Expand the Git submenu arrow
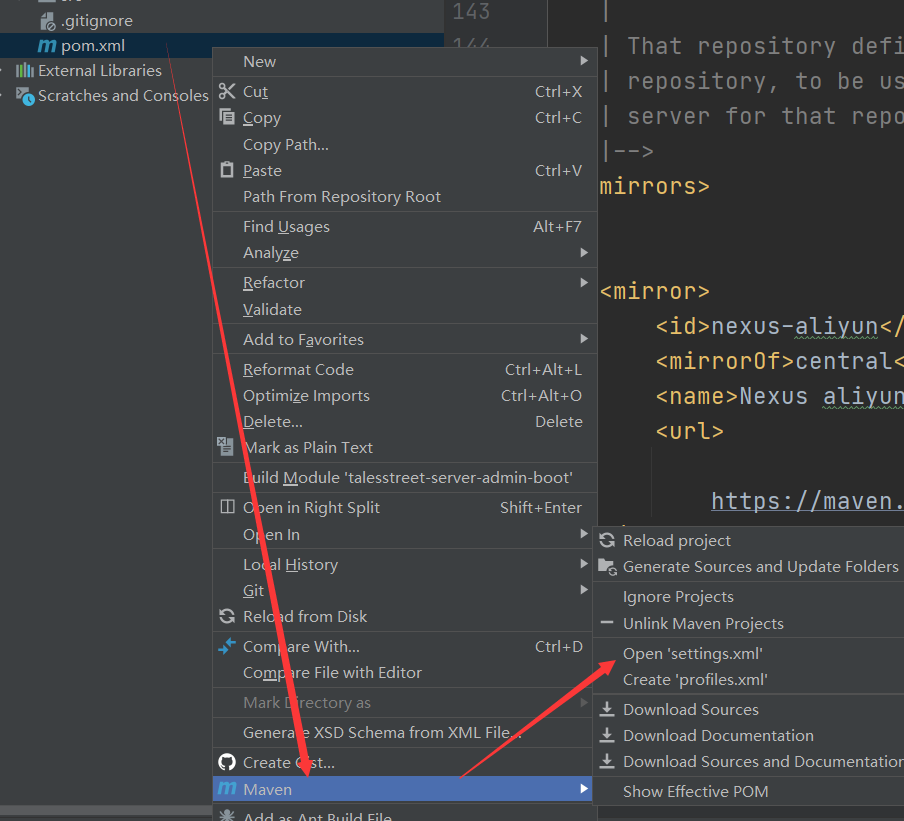The height and width of the screenshot is (821, 904). click(x=584, y=589)
